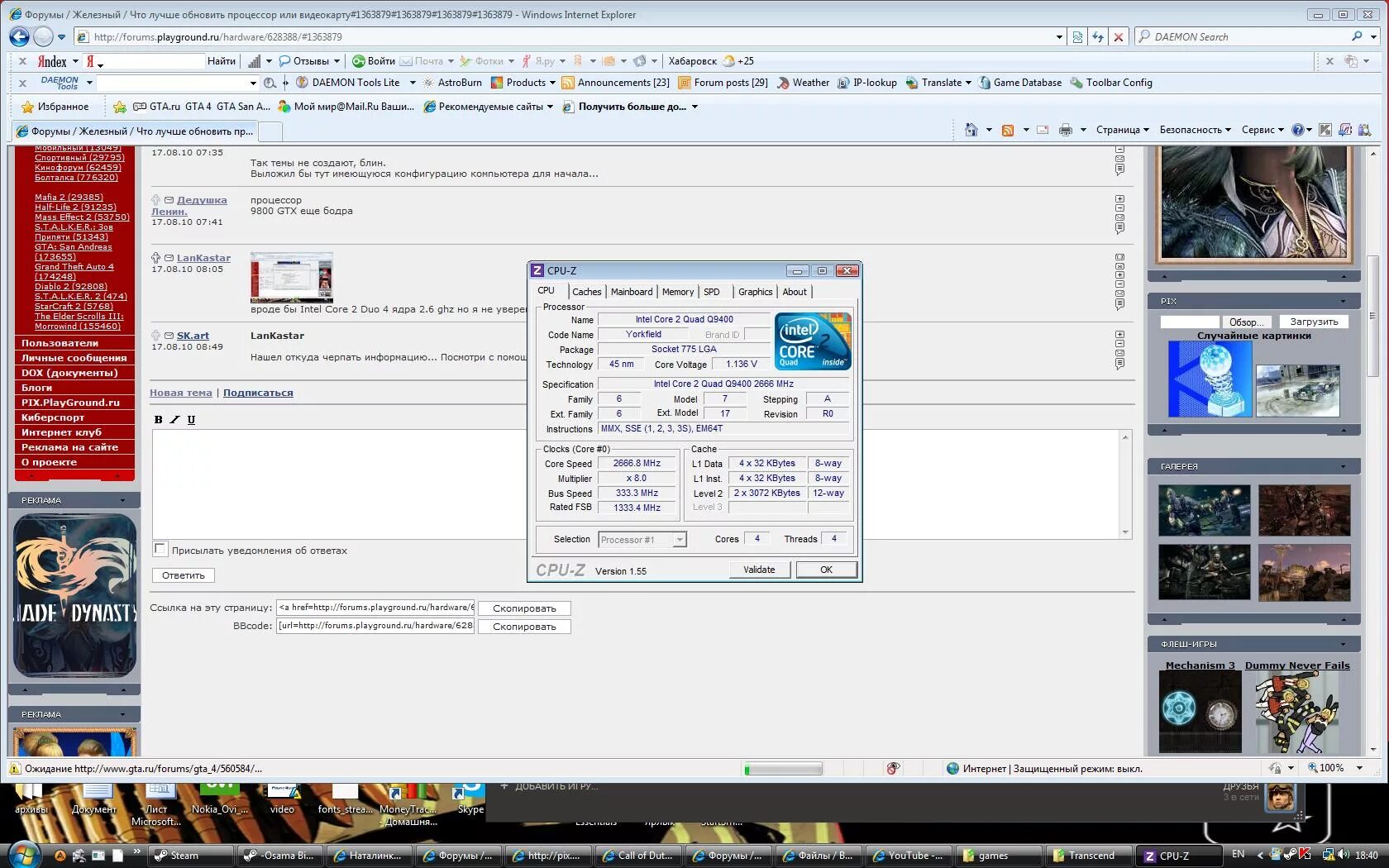Click the Print icon in command bar
Screen dimensions: 1389x868
(x=1065, y=130)
